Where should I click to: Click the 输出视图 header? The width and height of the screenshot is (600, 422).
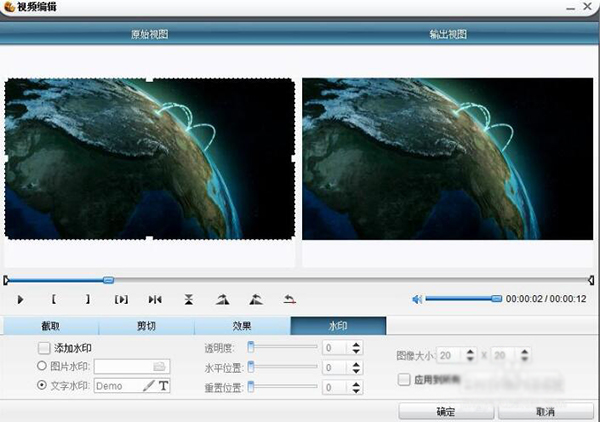point(448,34)
